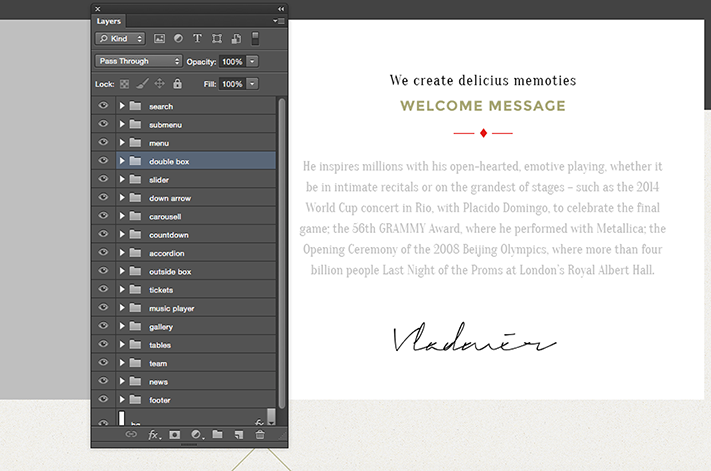Open the Fill slider dropdown arrow

tap(253, 84)
